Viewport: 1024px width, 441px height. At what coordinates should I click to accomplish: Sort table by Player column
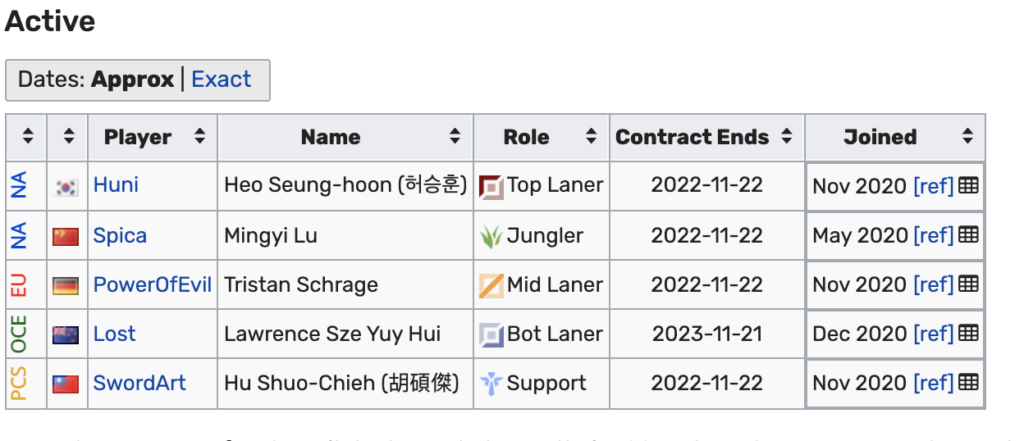click(x=199, y=137)
